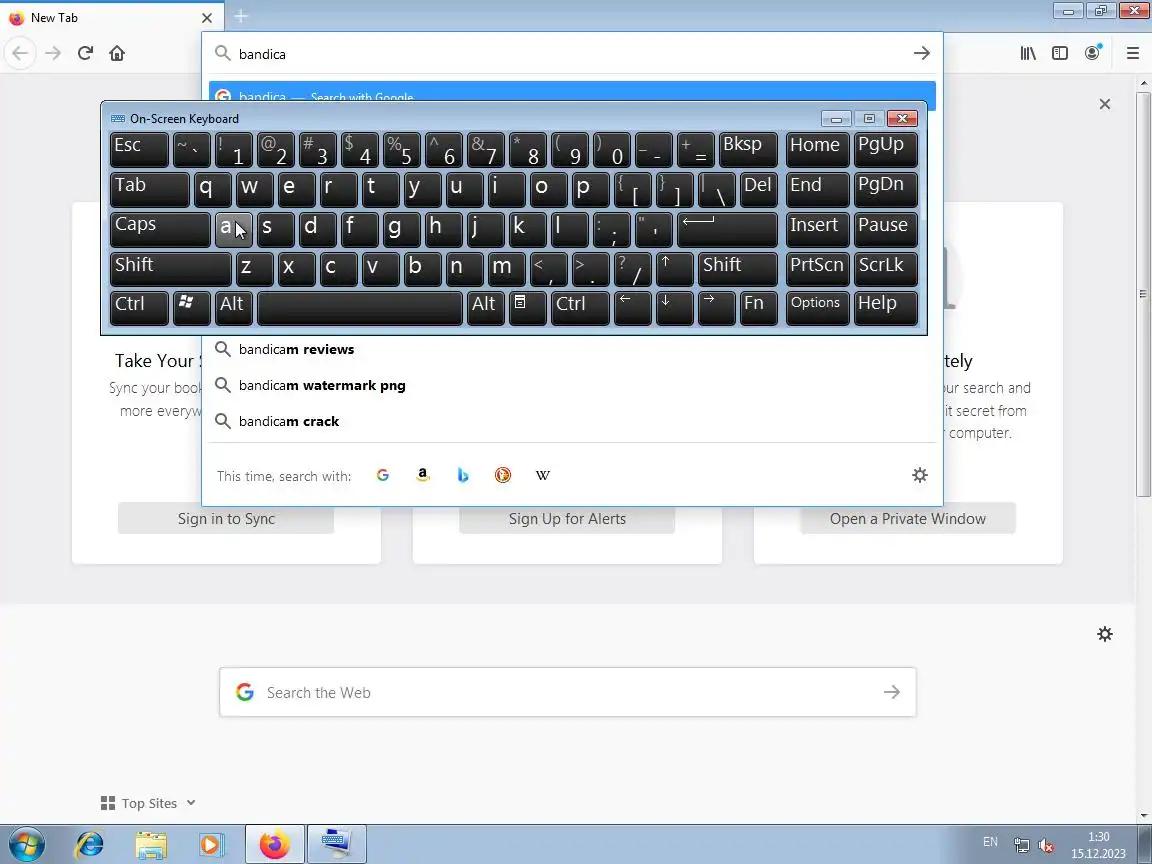Tap the Windows logo key on keyboard
Viewport: 1152px width, 864px height.
click(x=191, y=308)
